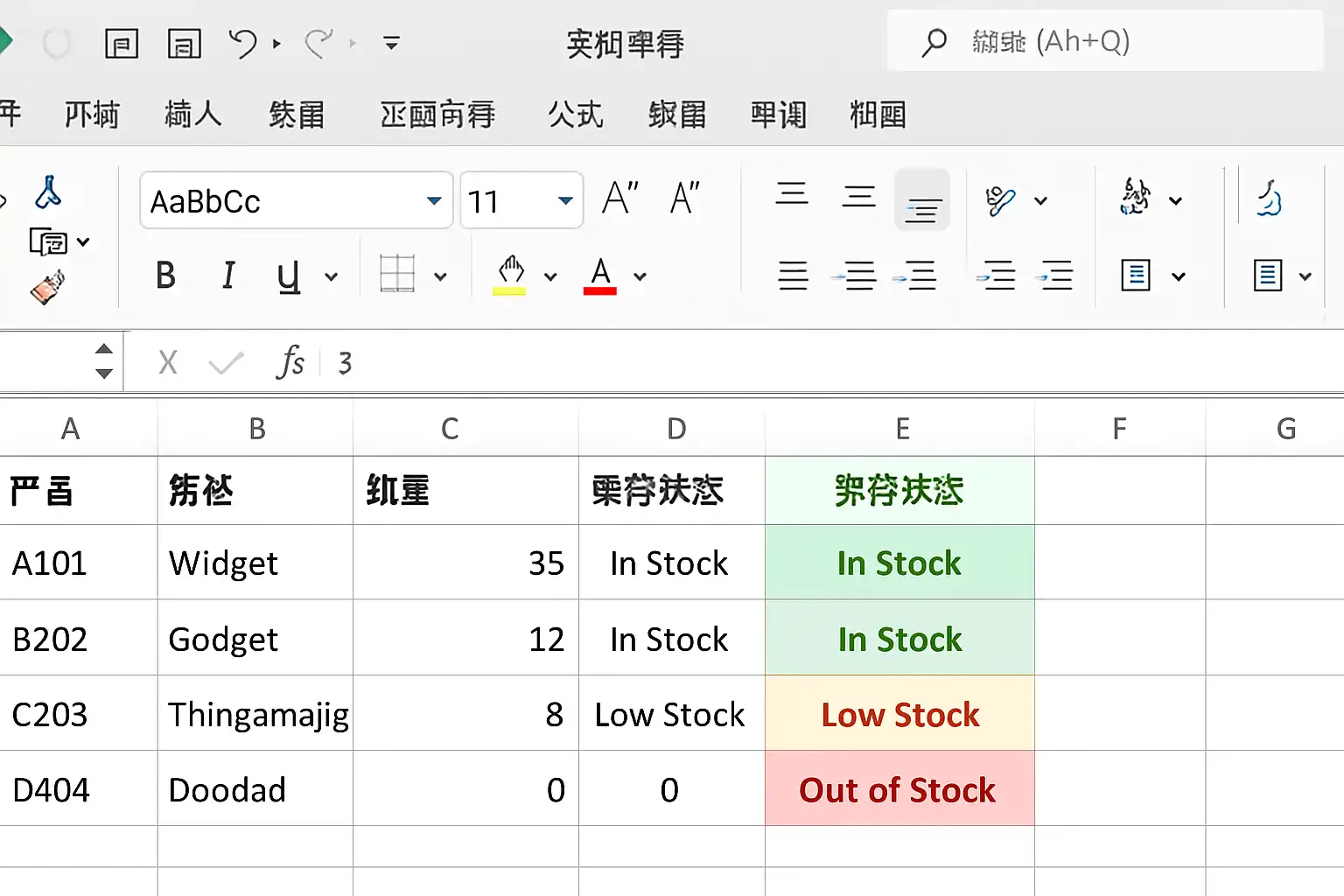Select column E header
This screenshot has width=1344, height=896.
tap(902, 429)
